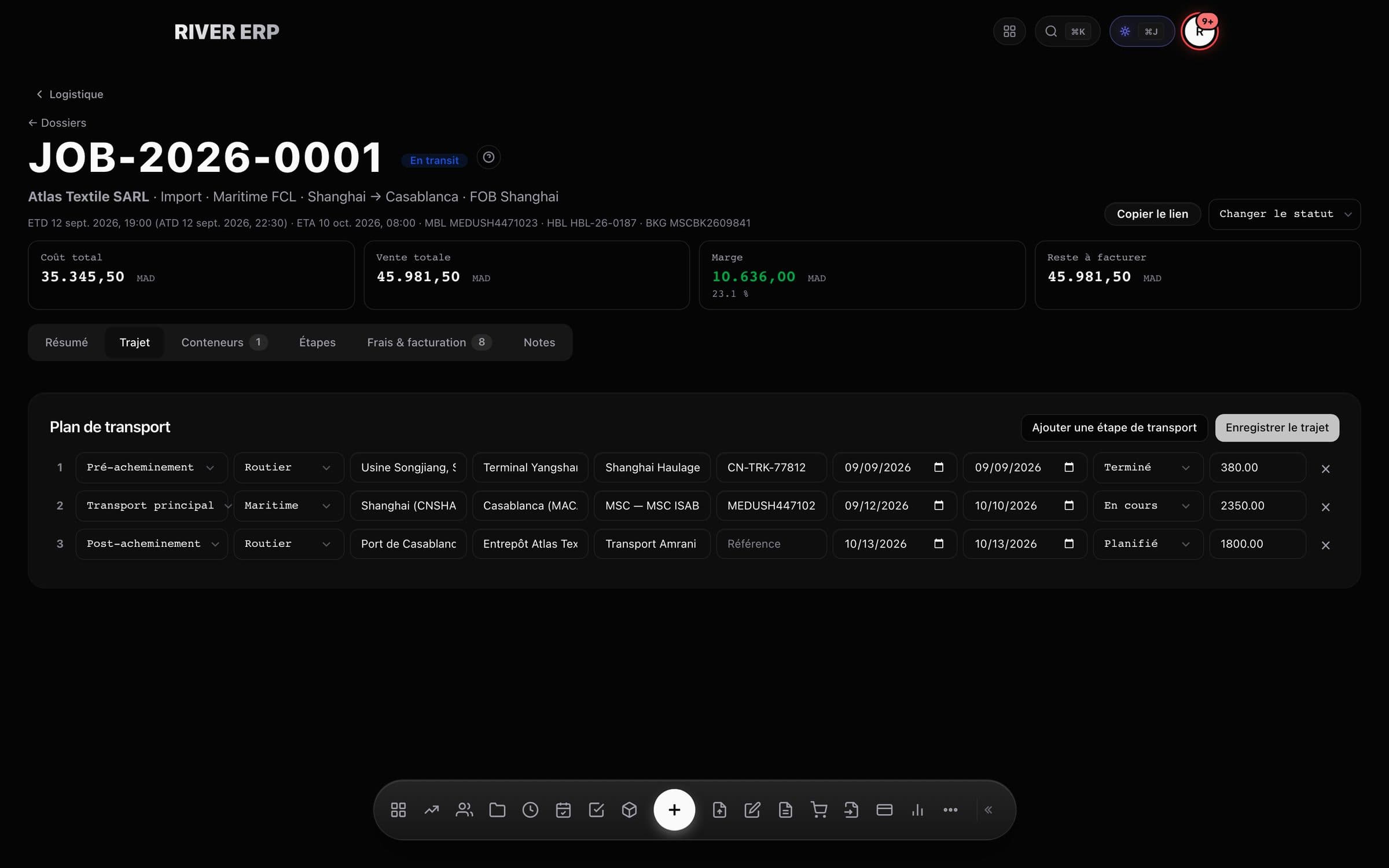
Task: Open the Post-acheminement type dropdown
Action: pos(151,544)
